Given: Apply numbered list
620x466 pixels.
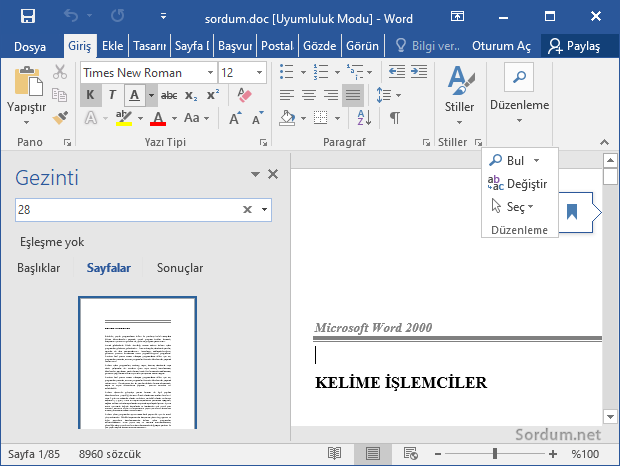Looking at the screenshot, I should (x=320, y=72).
